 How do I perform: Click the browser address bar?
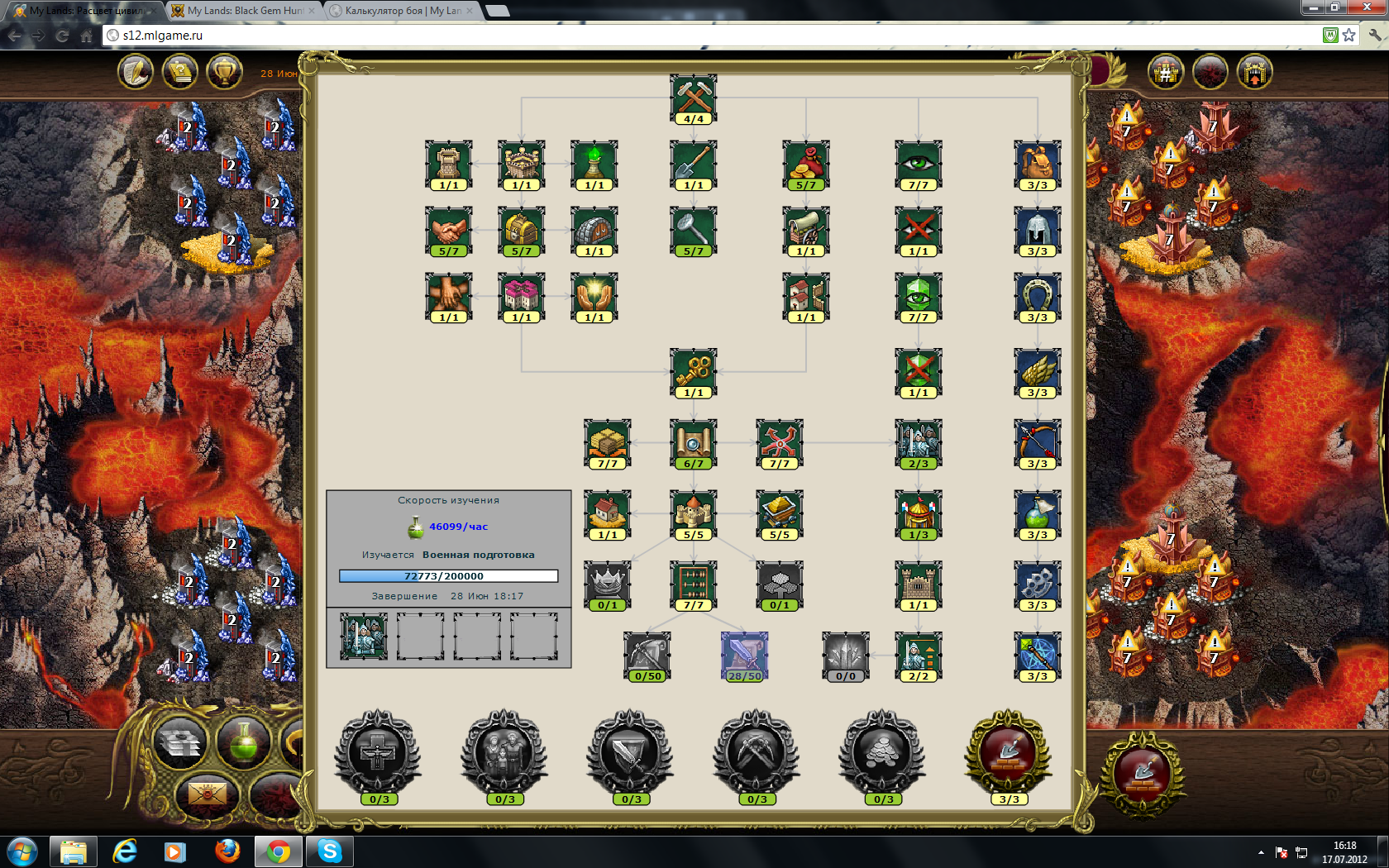click(711, 35)
